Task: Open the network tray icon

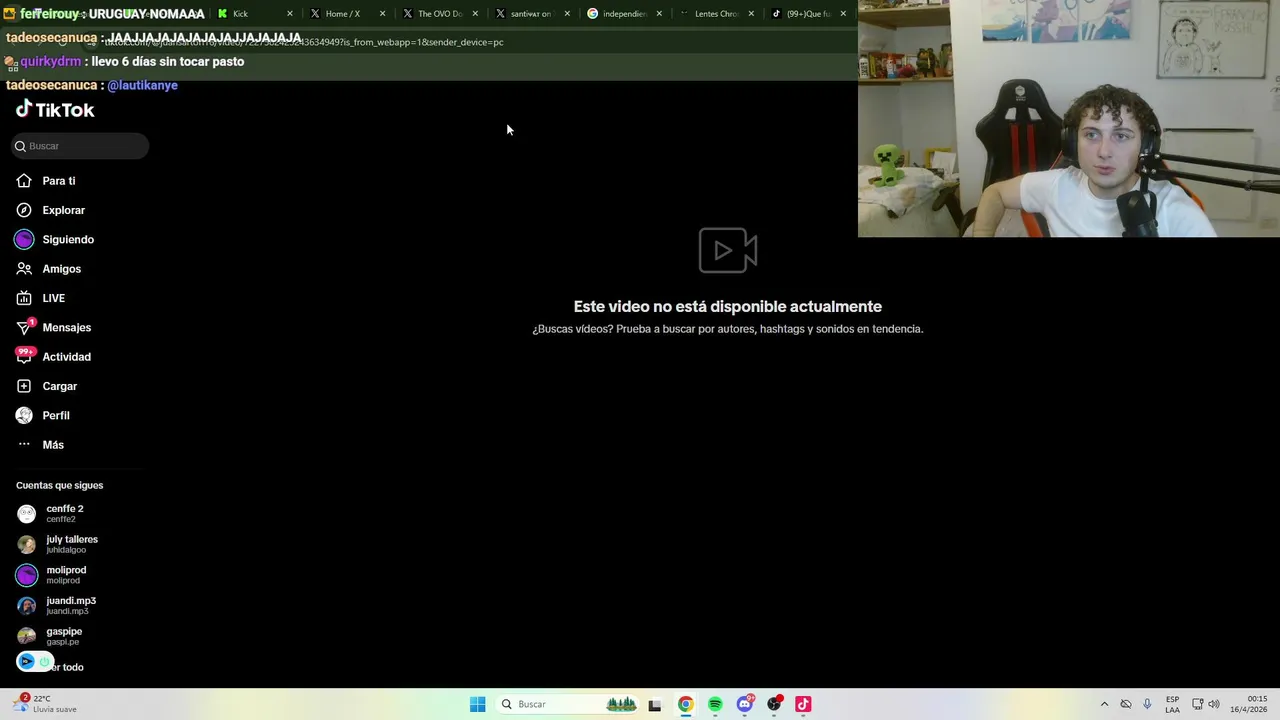Action: [1197, 704]
